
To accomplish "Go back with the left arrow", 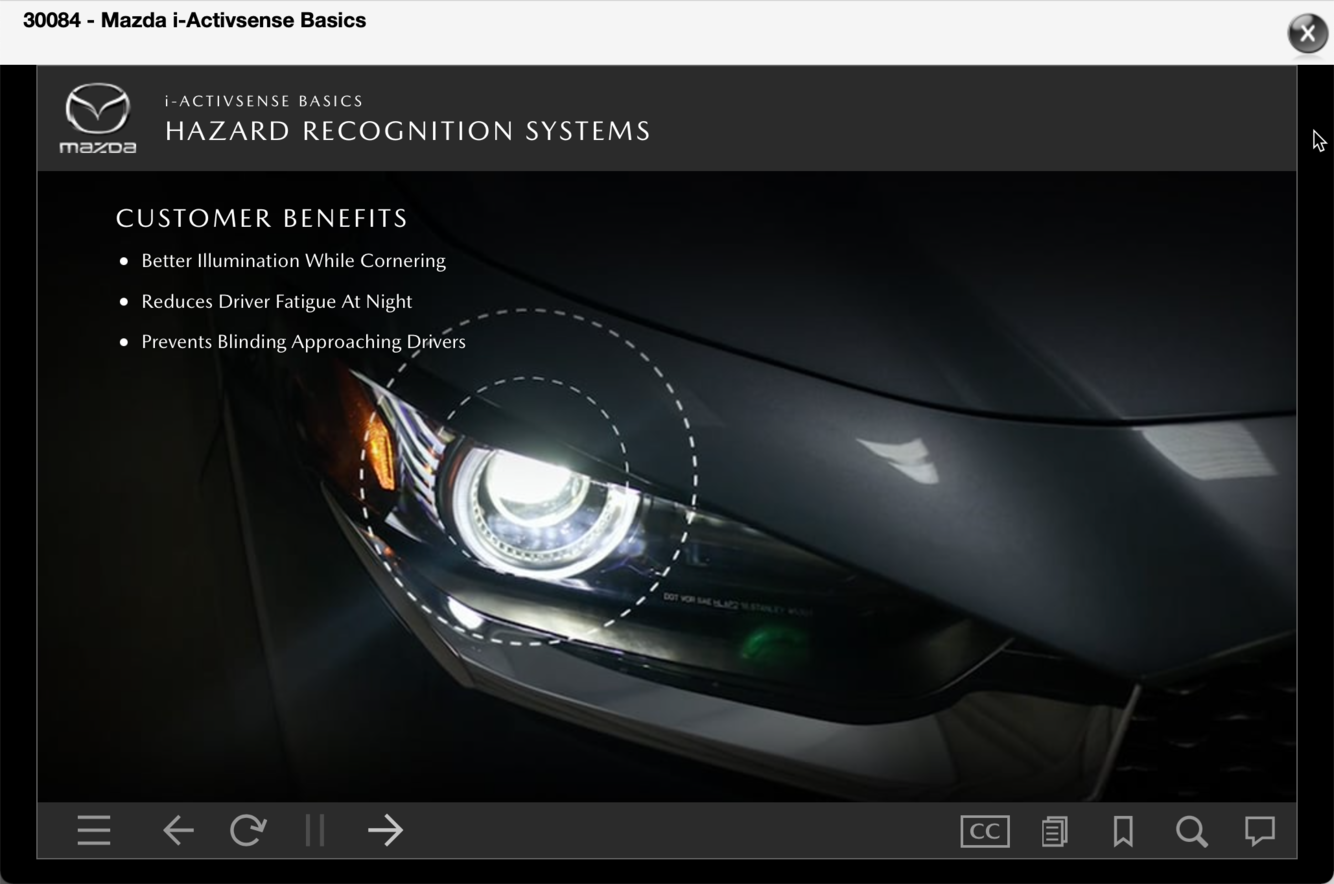I will click(178, 830).
